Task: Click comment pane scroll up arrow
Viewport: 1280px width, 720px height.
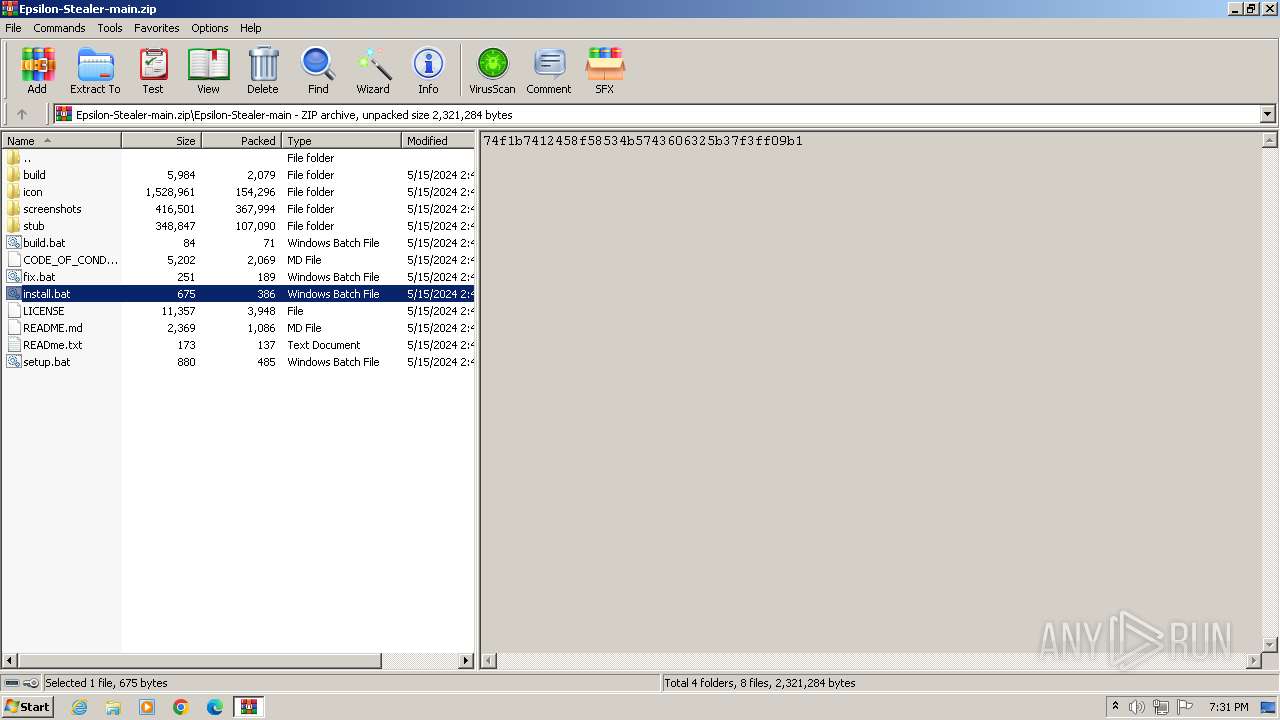Action: pyautogui.click(x=1270, y=141)
